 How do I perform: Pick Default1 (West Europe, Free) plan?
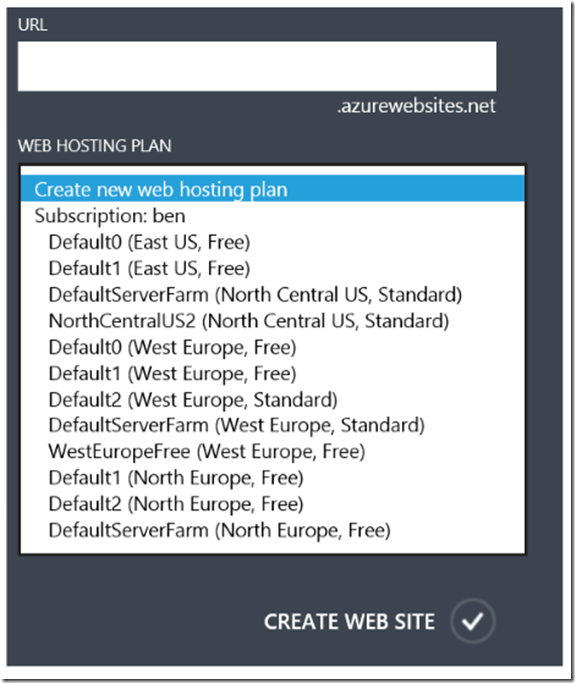point(273,373)
